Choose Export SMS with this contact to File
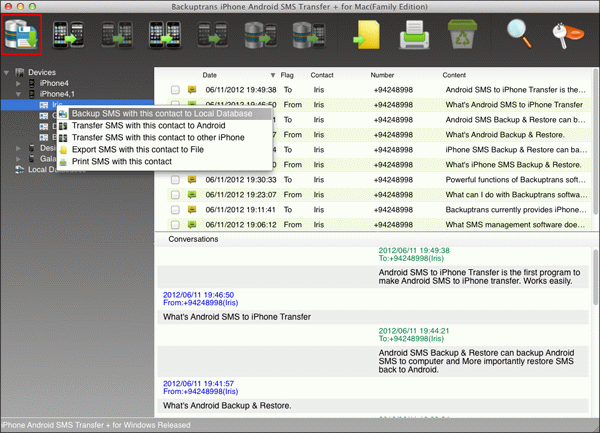 point(165,150)
